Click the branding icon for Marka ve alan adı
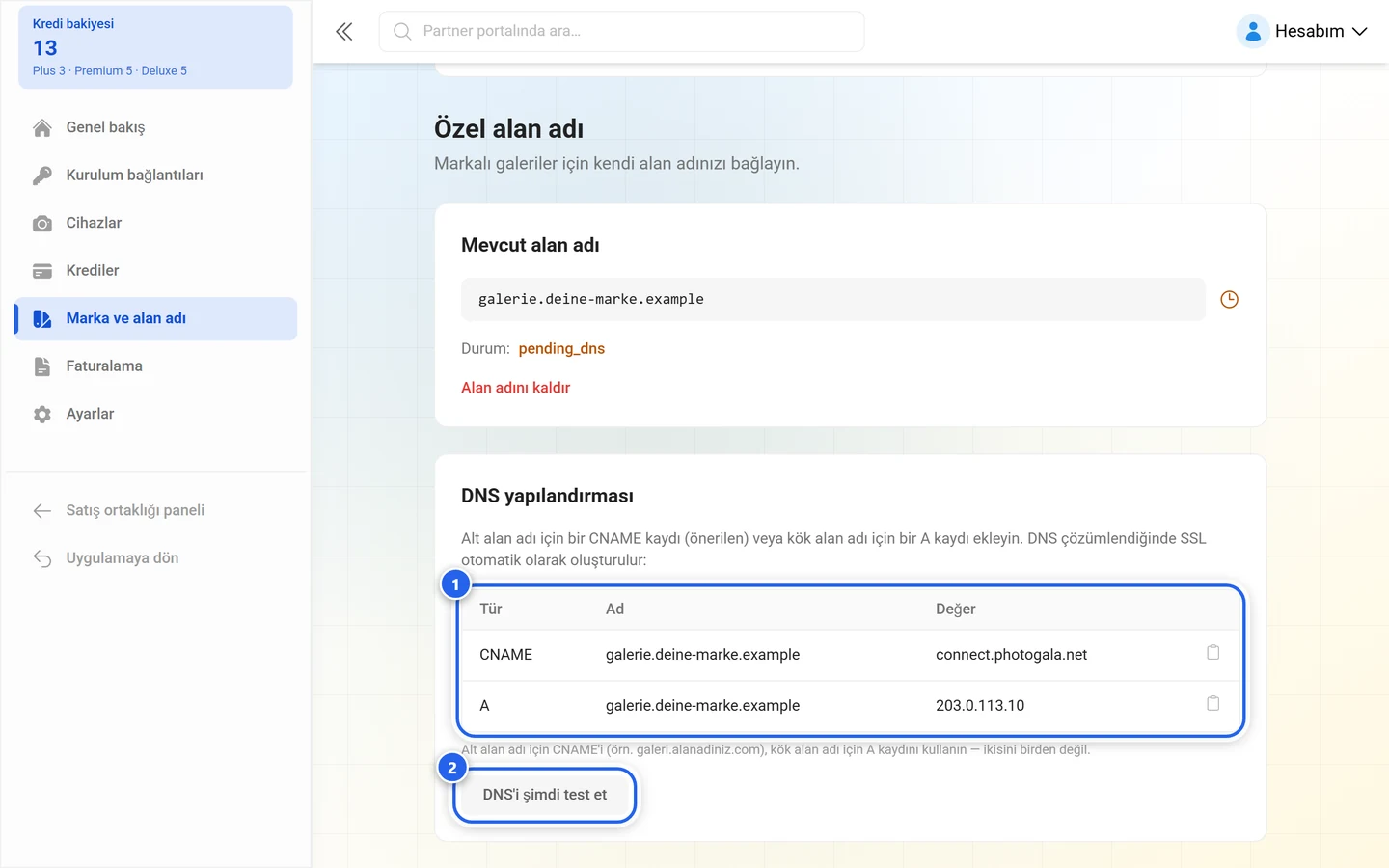This screenshot has width=1389, height=868. [42, 319]
